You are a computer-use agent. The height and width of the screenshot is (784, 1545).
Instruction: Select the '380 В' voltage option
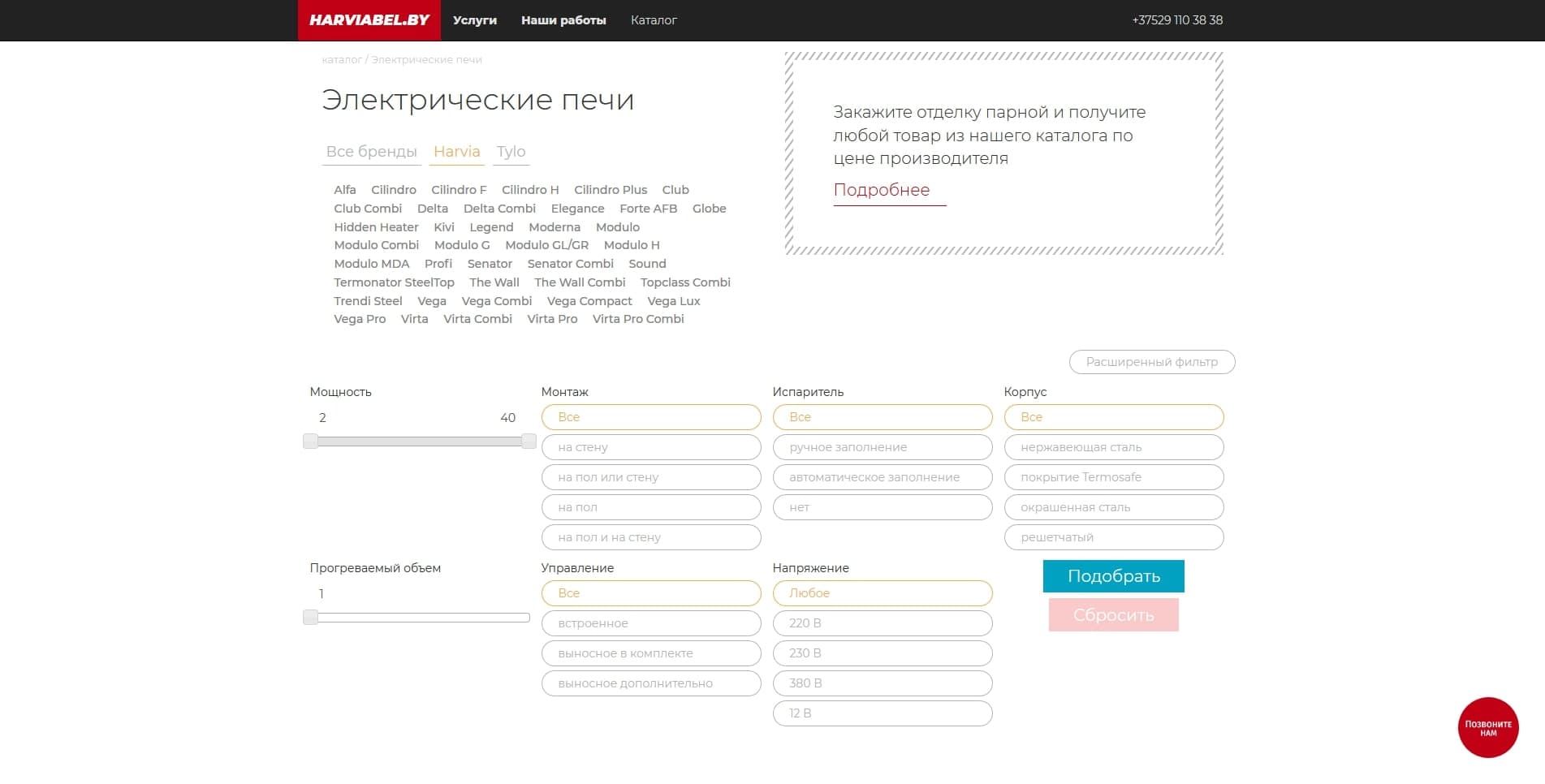[x=883, y=683]
